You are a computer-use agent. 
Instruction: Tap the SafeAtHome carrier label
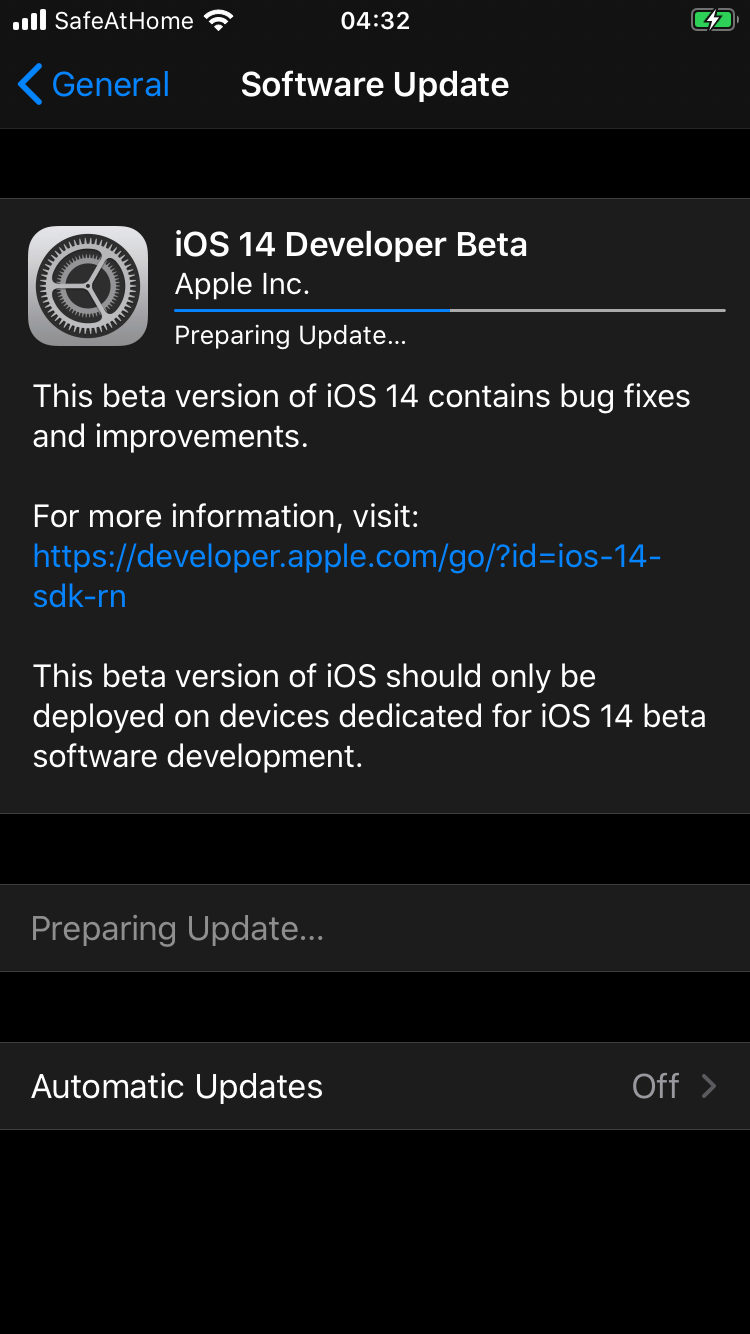124,20
